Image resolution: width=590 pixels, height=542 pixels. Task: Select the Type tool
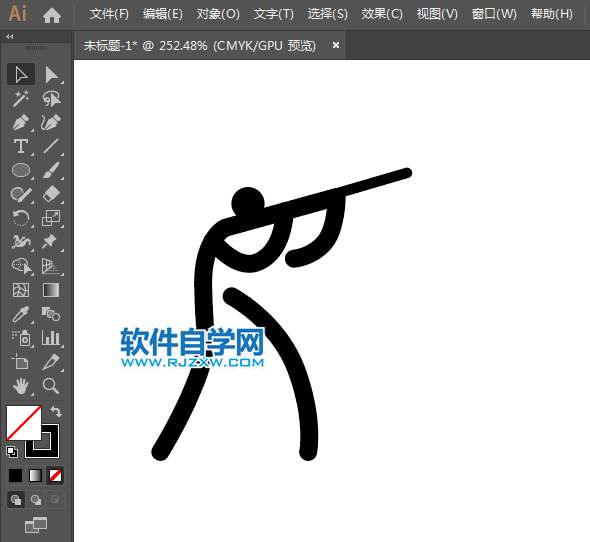21,146
